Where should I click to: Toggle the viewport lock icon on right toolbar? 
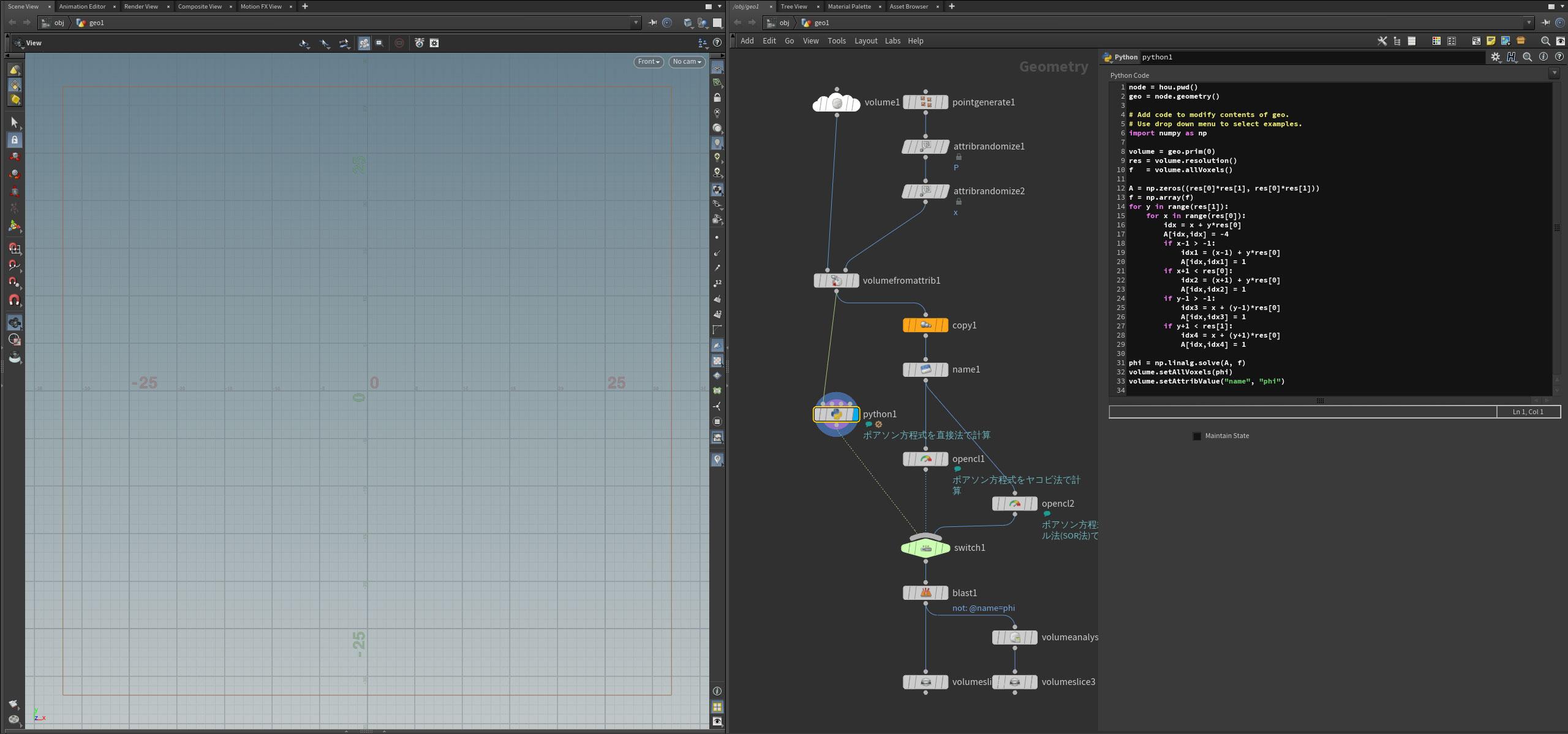(717, 98)
